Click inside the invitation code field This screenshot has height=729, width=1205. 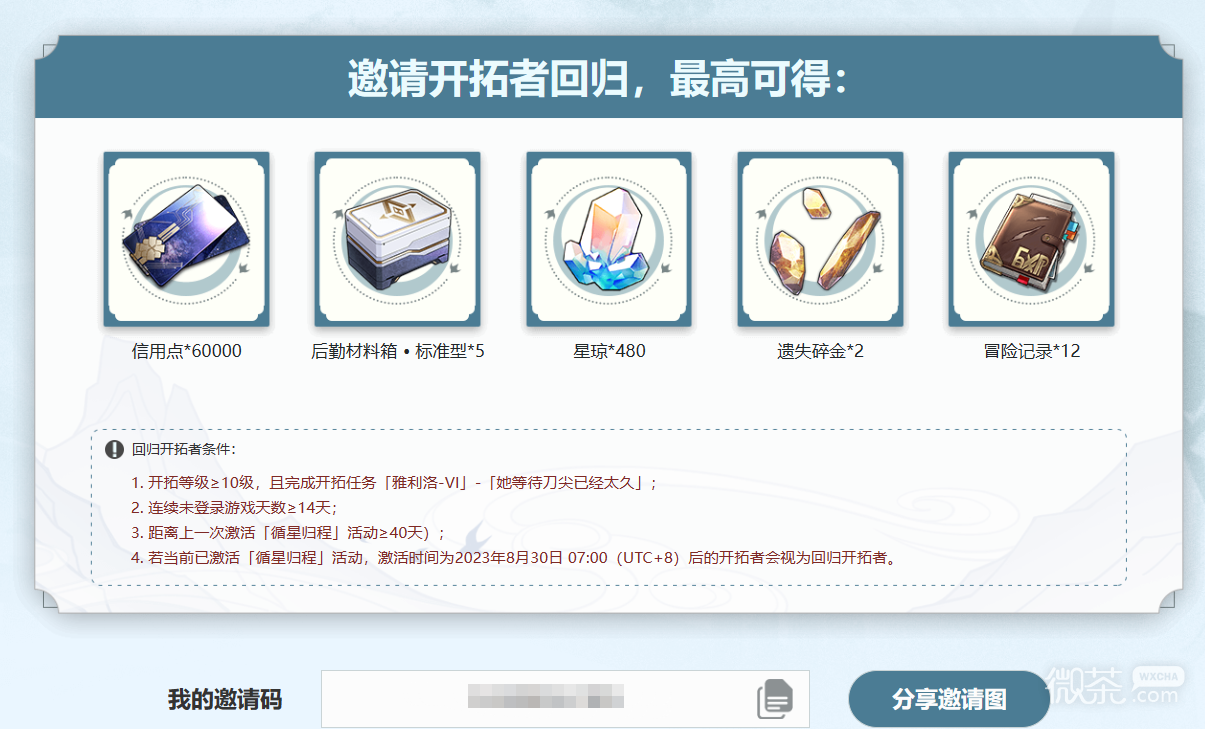point(565,698)
